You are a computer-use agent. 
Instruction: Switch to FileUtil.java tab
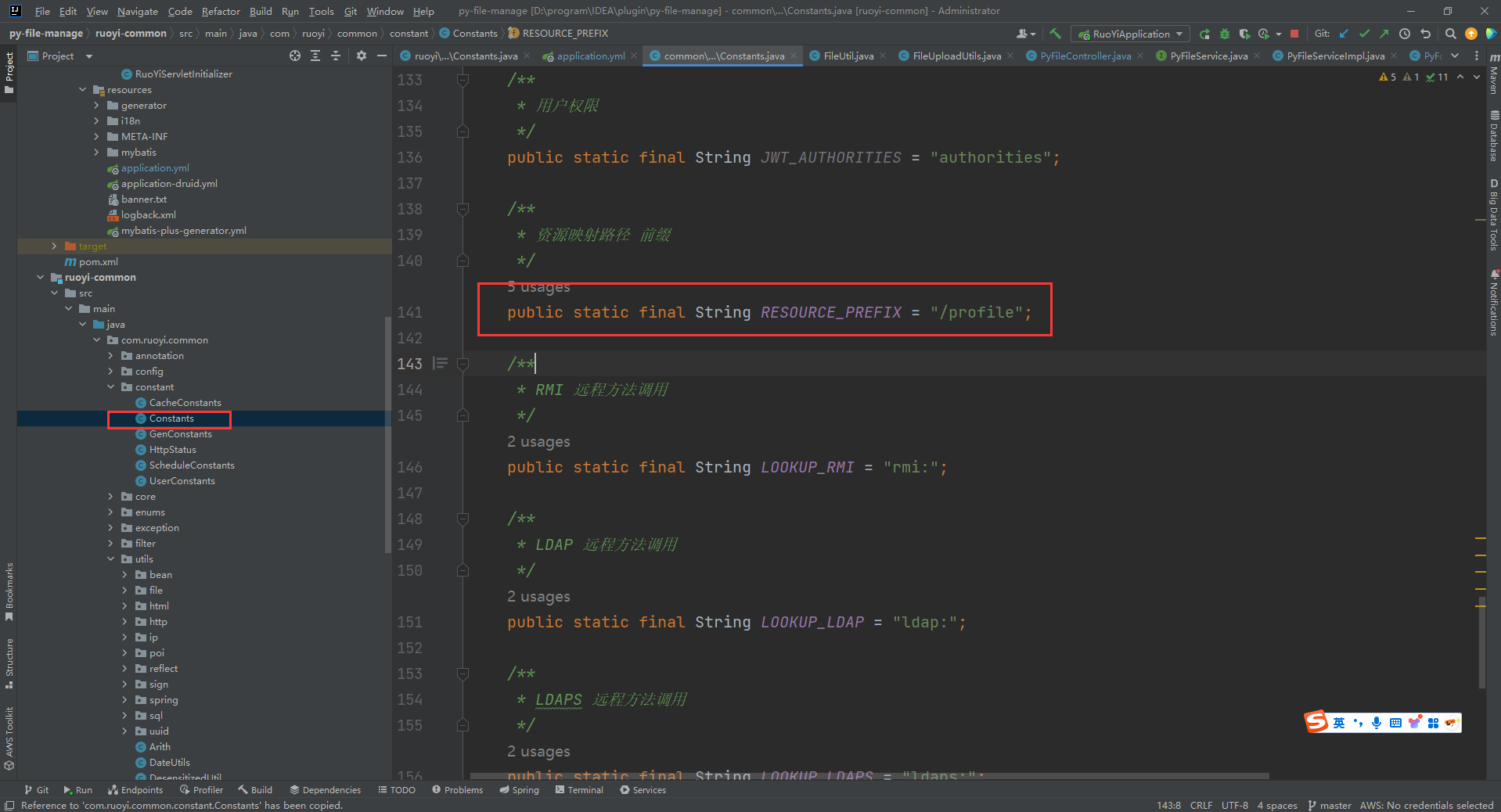click(848, 56)
